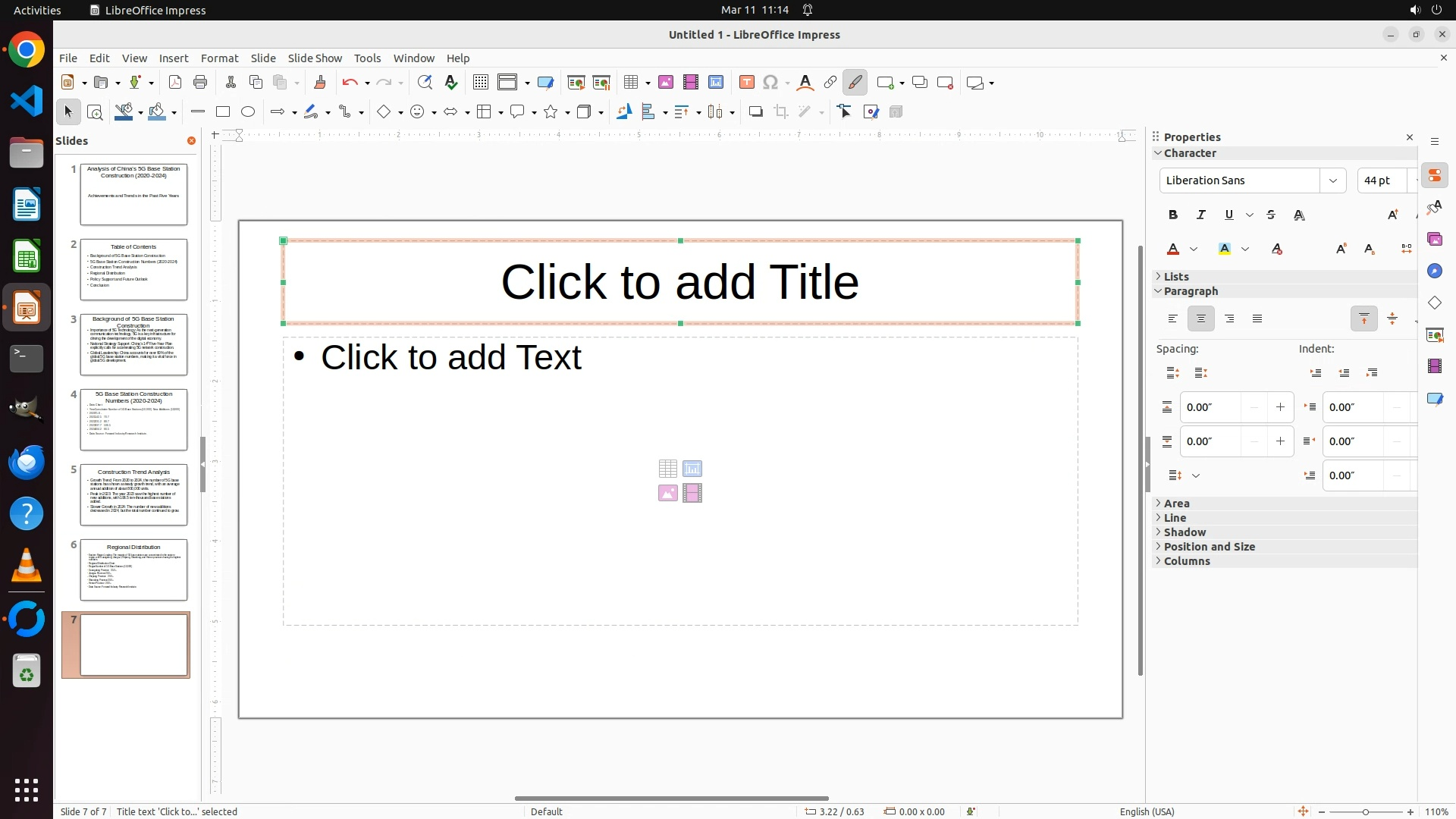Toggle Bold in Character panel
This screenshot has height=819, width=1456.
pos(1173,215)
